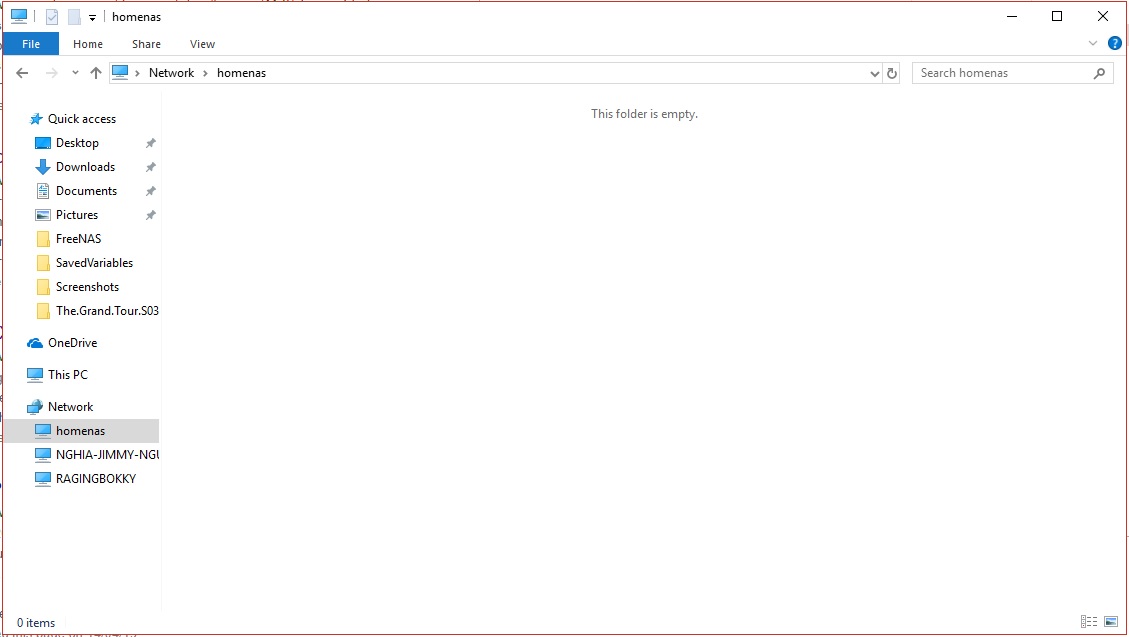Open the Help question mark icon
Viewport: 1129px width, 637px height.
[x=1115, y=43]
